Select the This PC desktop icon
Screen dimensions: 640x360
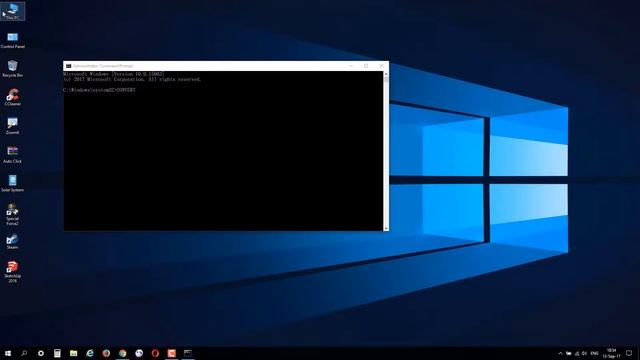pyautogui.click(x=12, y=11)
